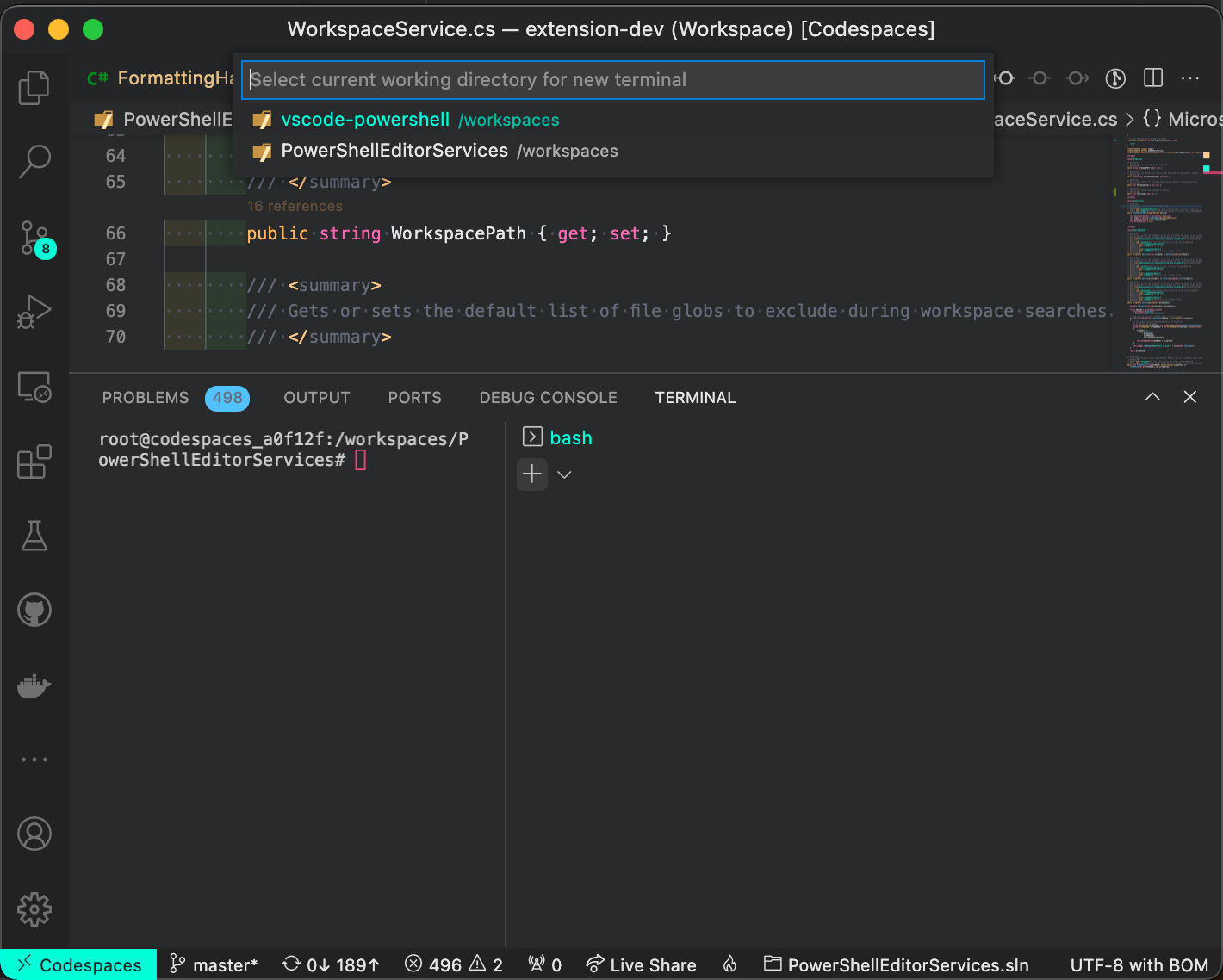The height and width of the screenshot is (980, 1223).
Task: Open the Explorer sidebar icon
Action: pyautogui.click(x=34, y=87)
